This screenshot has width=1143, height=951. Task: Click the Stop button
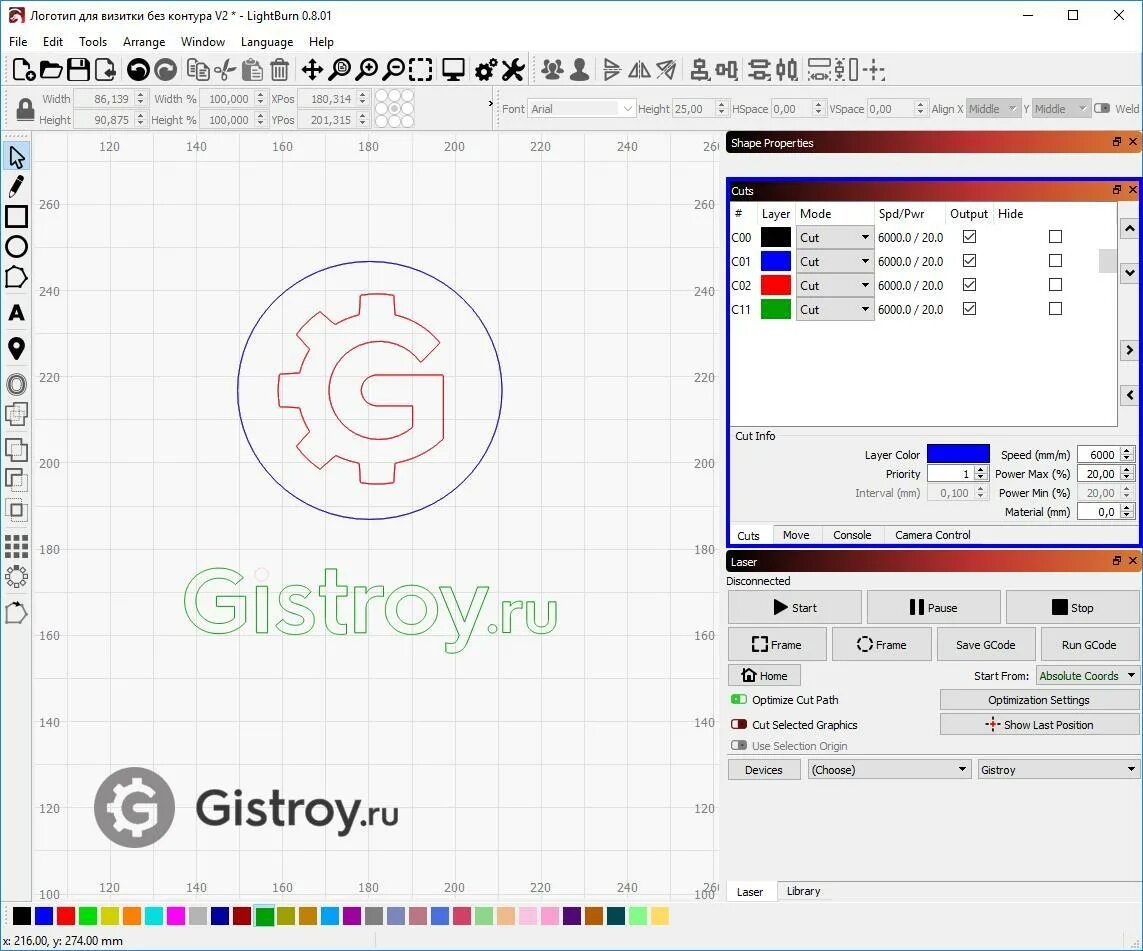click(x=1072, y=607)
